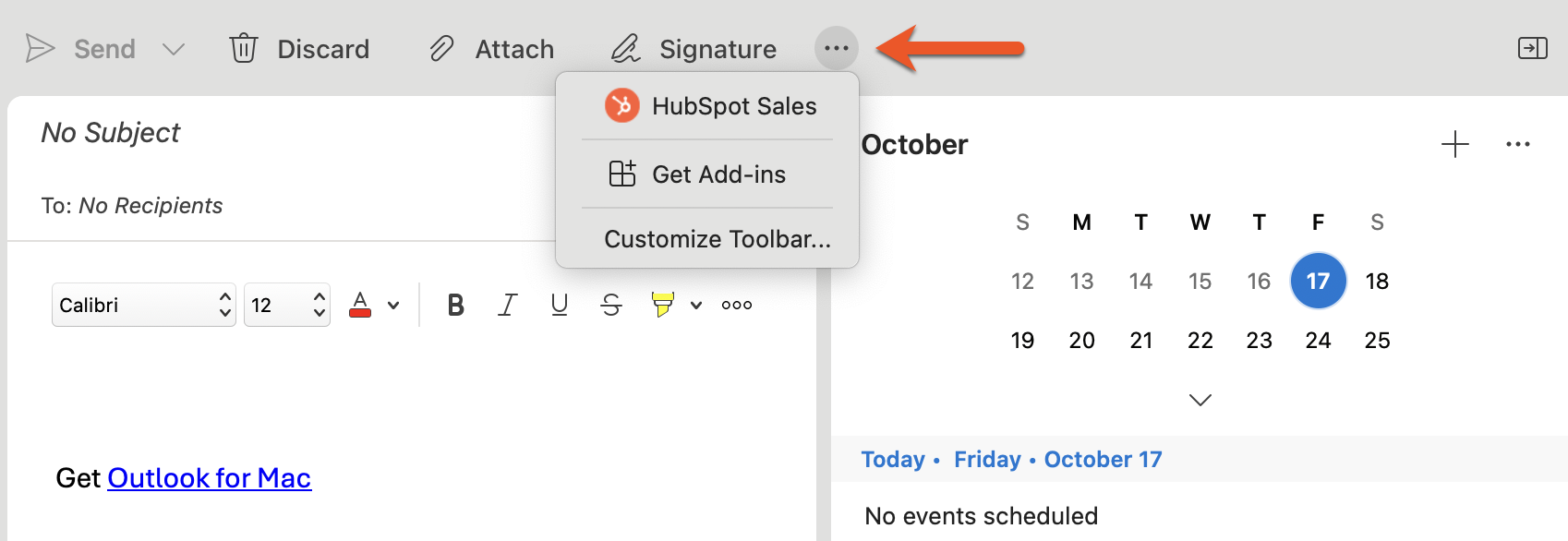Discard the draft email

300,48
